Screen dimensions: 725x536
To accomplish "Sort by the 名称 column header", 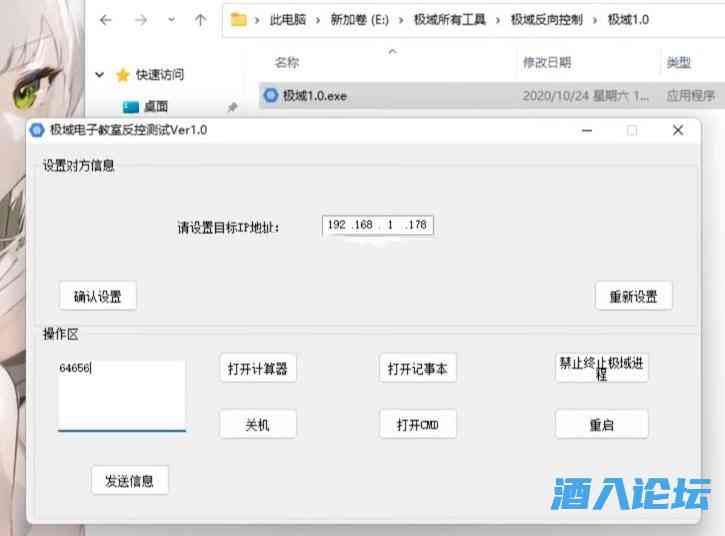I will click(287, 62).
